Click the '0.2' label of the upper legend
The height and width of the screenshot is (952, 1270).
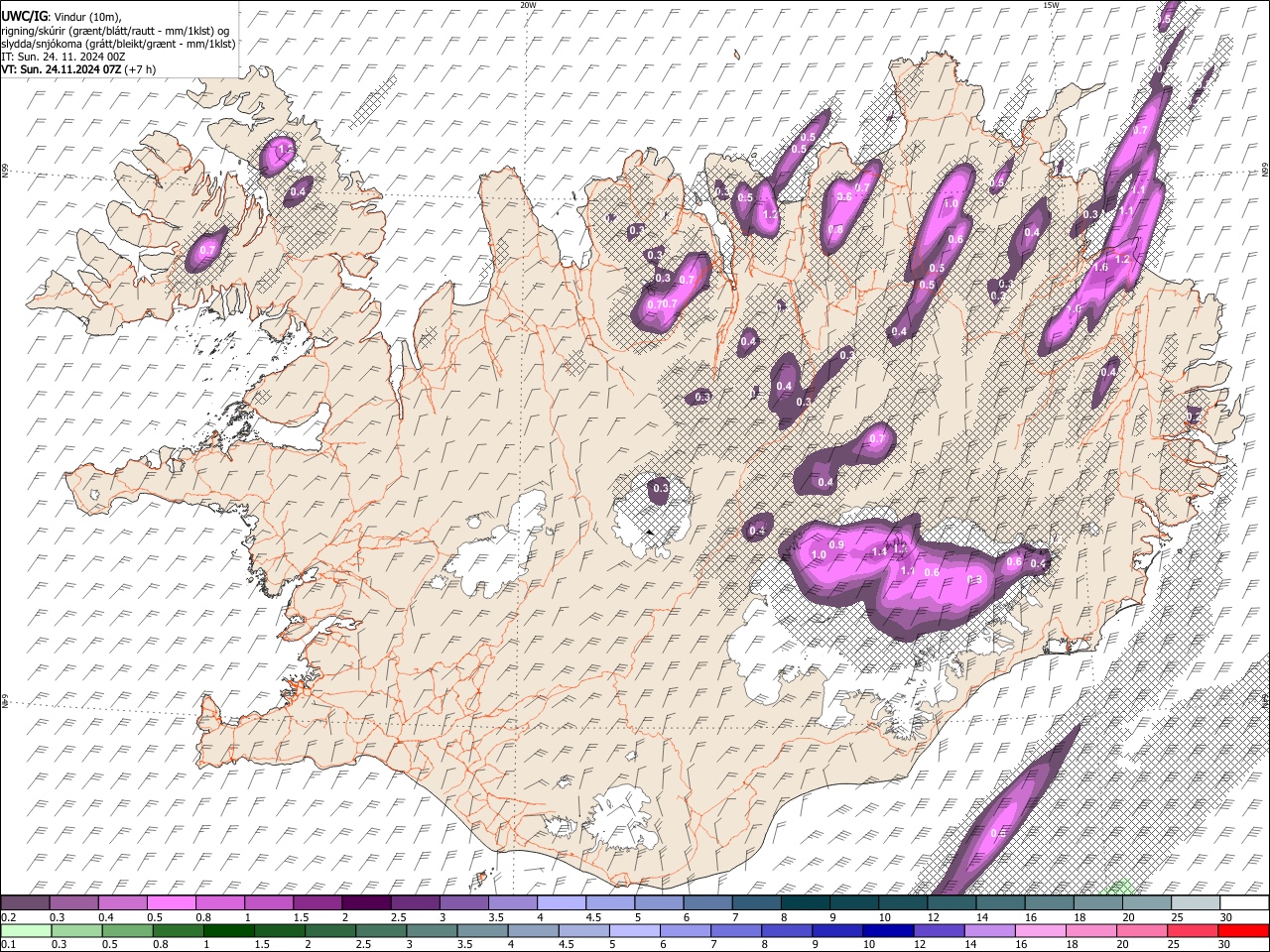pos(8,917)
